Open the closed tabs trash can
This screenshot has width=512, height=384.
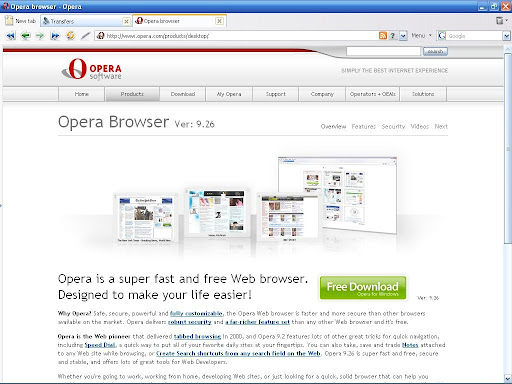[500, 21]
